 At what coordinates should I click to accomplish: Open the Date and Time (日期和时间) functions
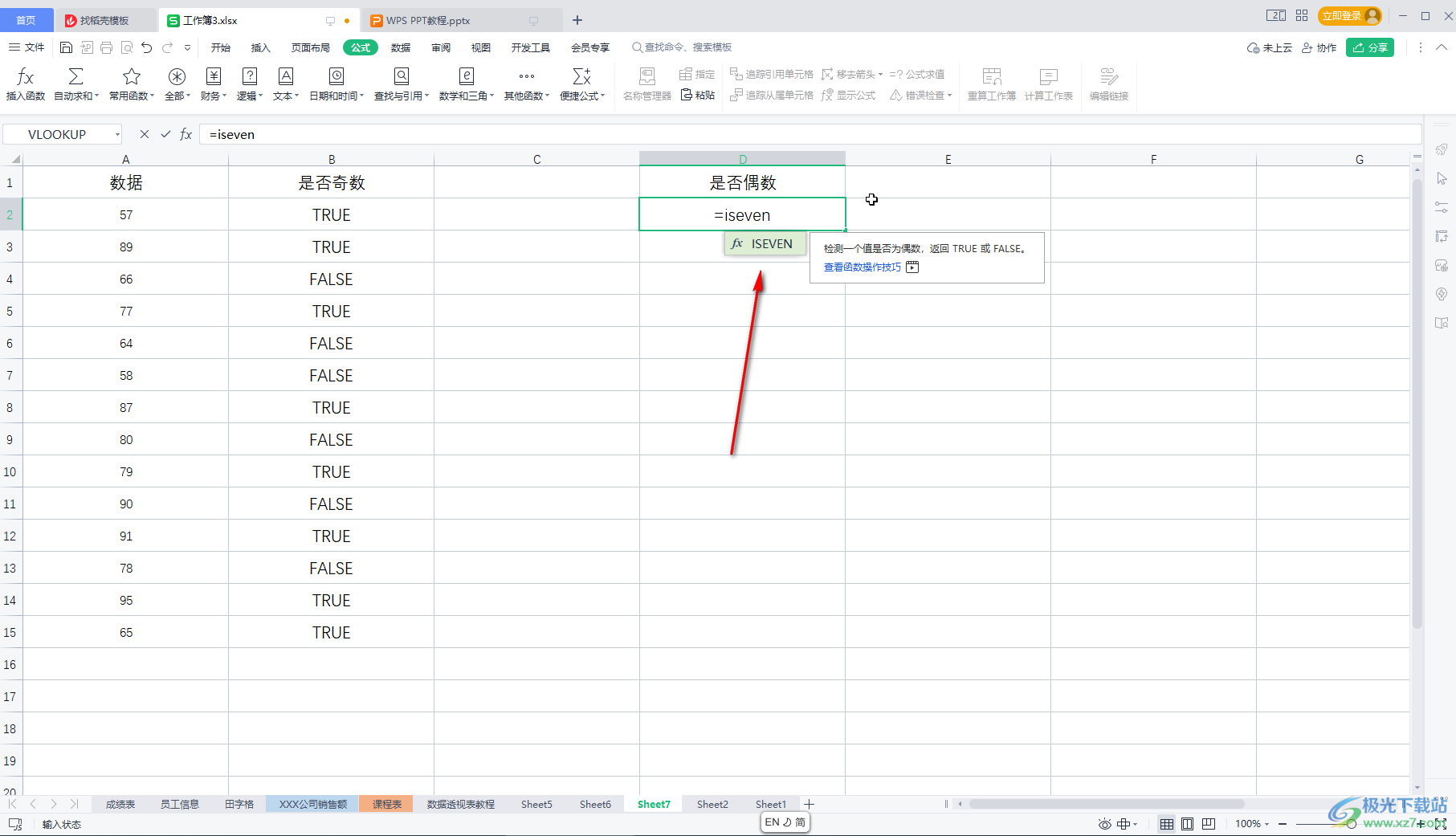point(336,84)
